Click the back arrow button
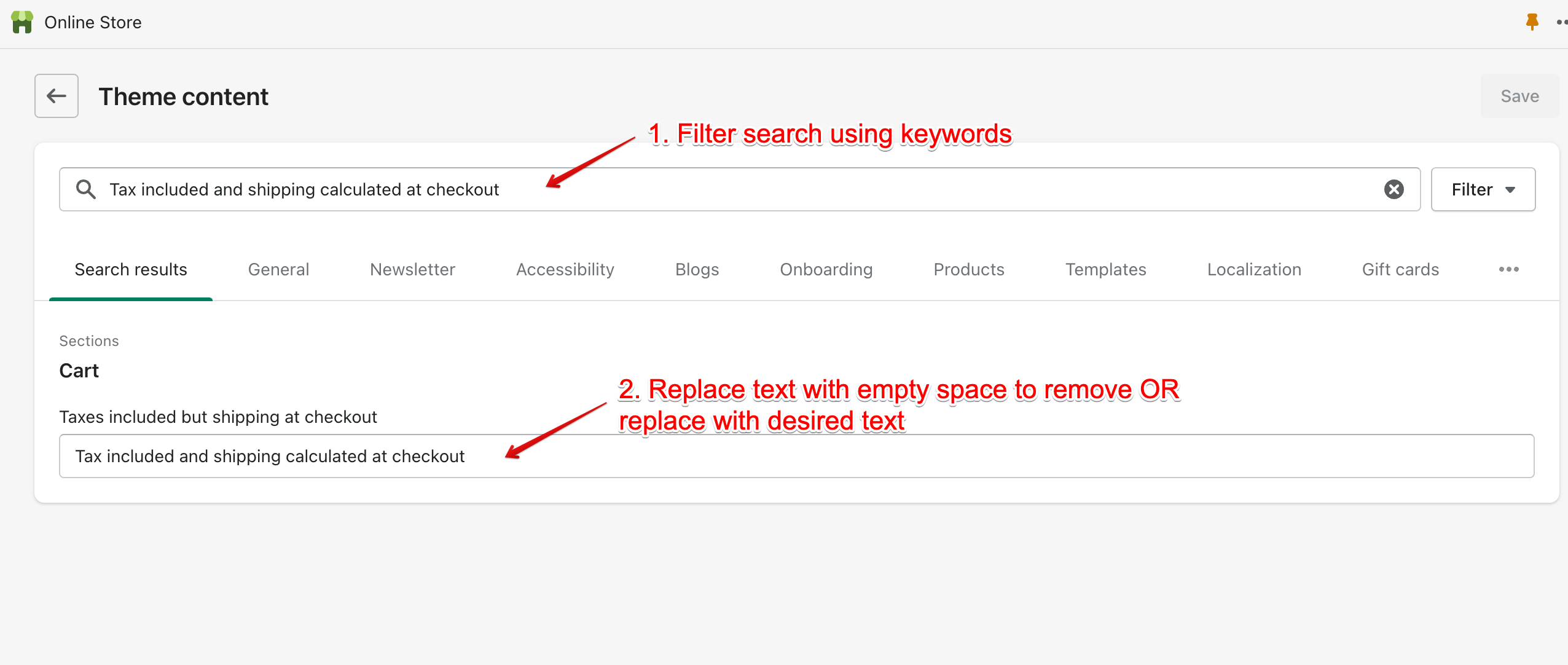This screenshot has width=1568, height=665. tap(57, 96)
